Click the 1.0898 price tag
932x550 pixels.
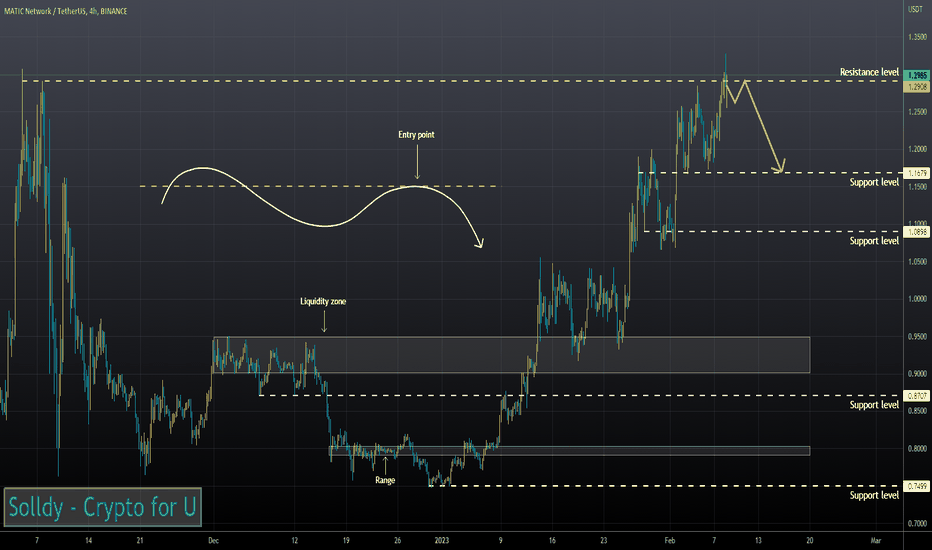(x=917, y=232)
